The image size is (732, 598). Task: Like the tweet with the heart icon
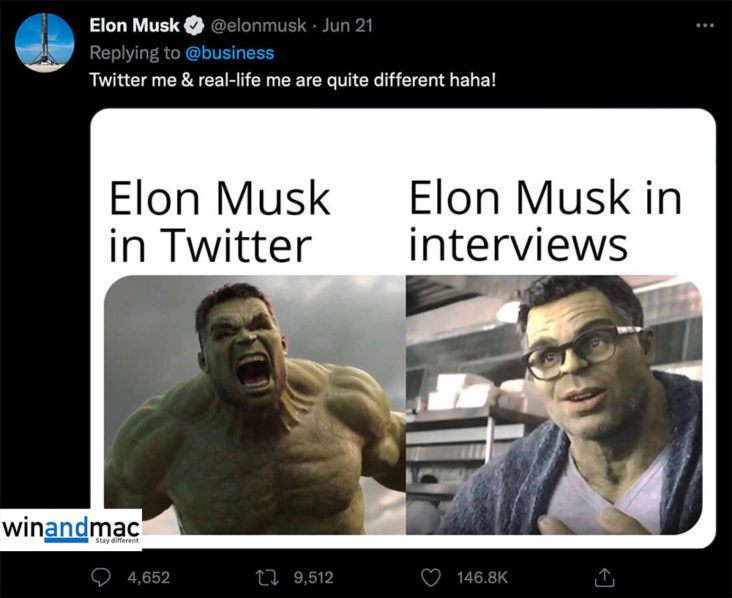[x=431, y=577]
